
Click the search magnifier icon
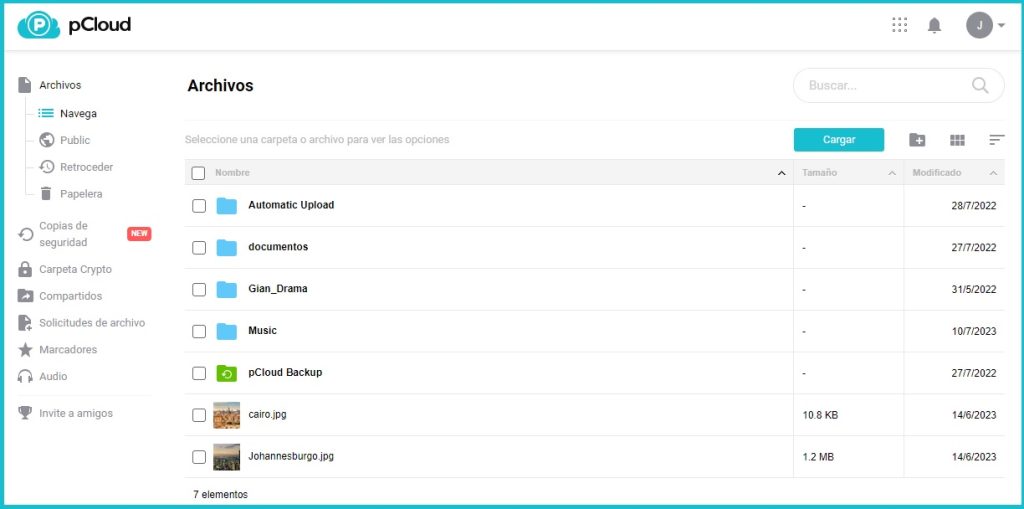tap(980, 86)
